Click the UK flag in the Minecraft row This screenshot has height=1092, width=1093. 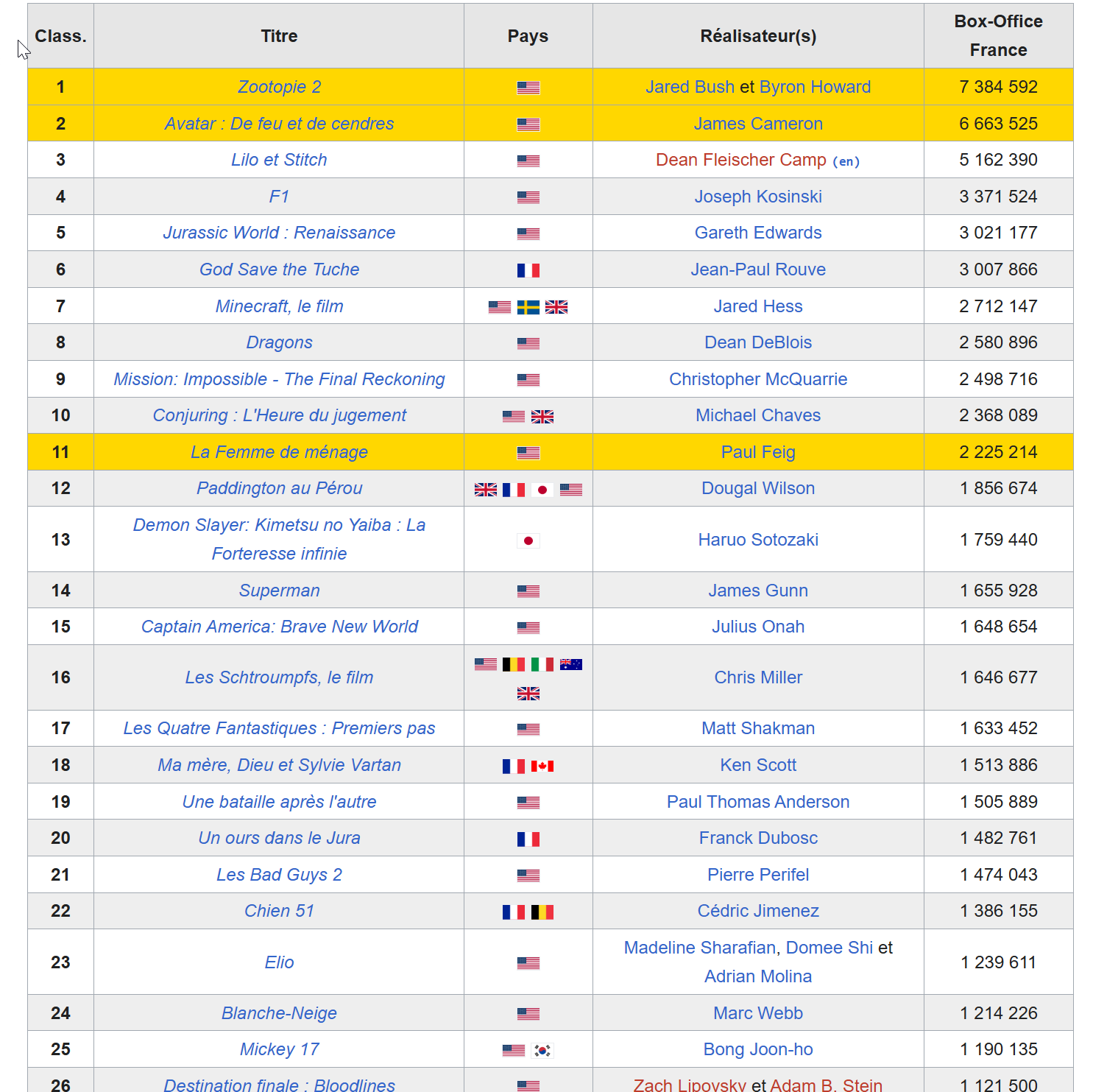(556, 307)
